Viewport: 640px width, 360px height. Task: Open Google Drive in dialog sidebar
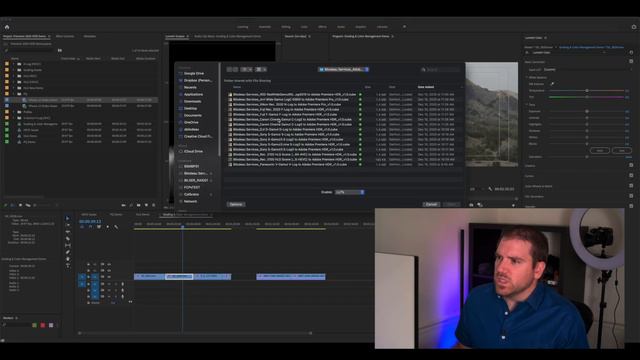pos(193,73)
